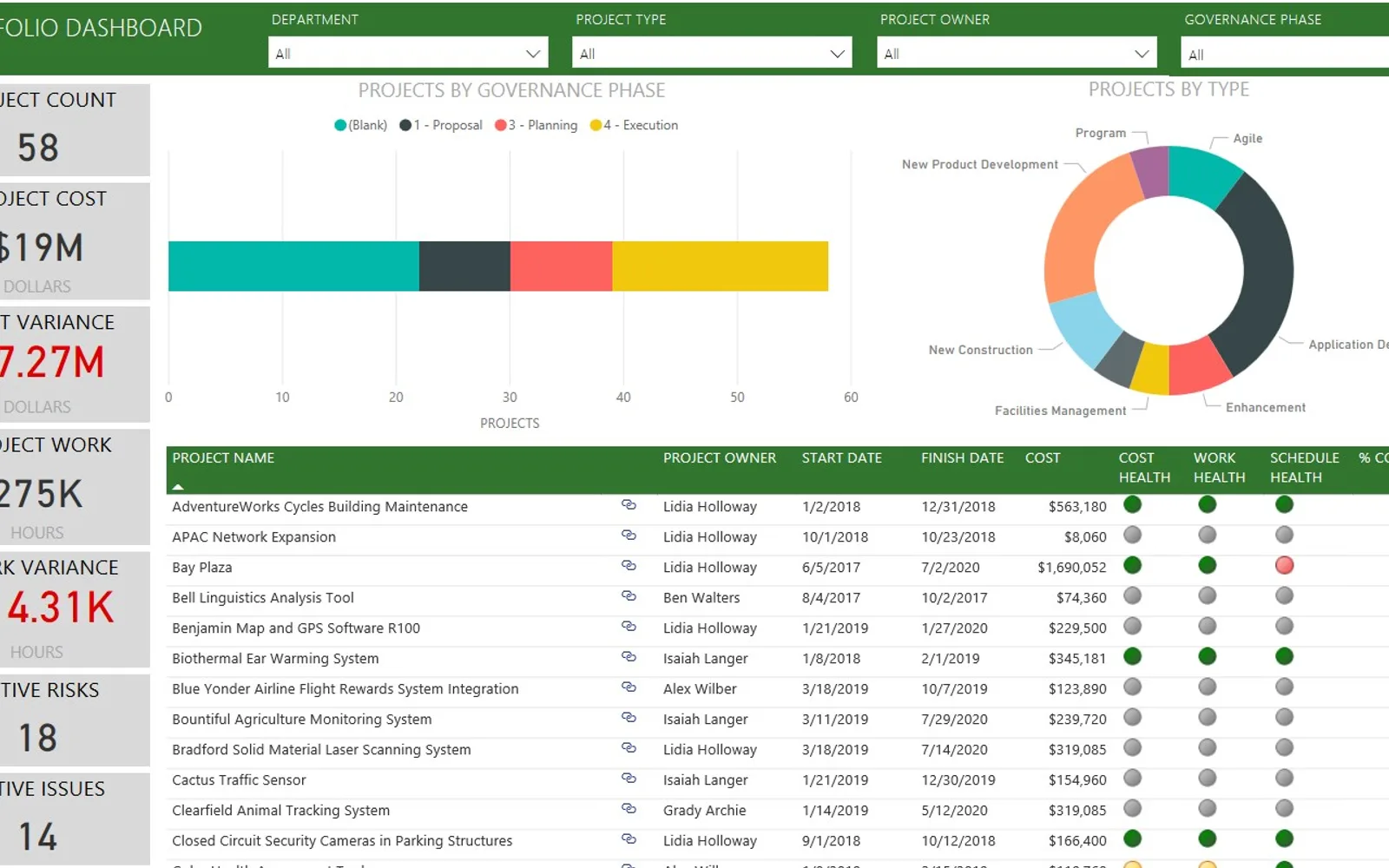Click the $1,690,052 cost cell for Bay Plaza

(x=1072, y=568)
